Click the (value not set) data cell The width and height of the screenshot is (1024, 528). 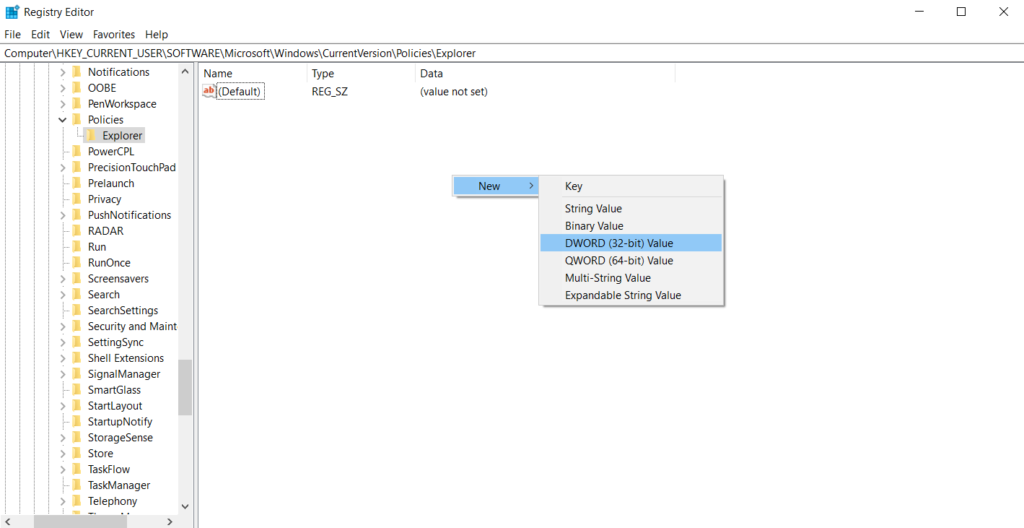point(454,91)
